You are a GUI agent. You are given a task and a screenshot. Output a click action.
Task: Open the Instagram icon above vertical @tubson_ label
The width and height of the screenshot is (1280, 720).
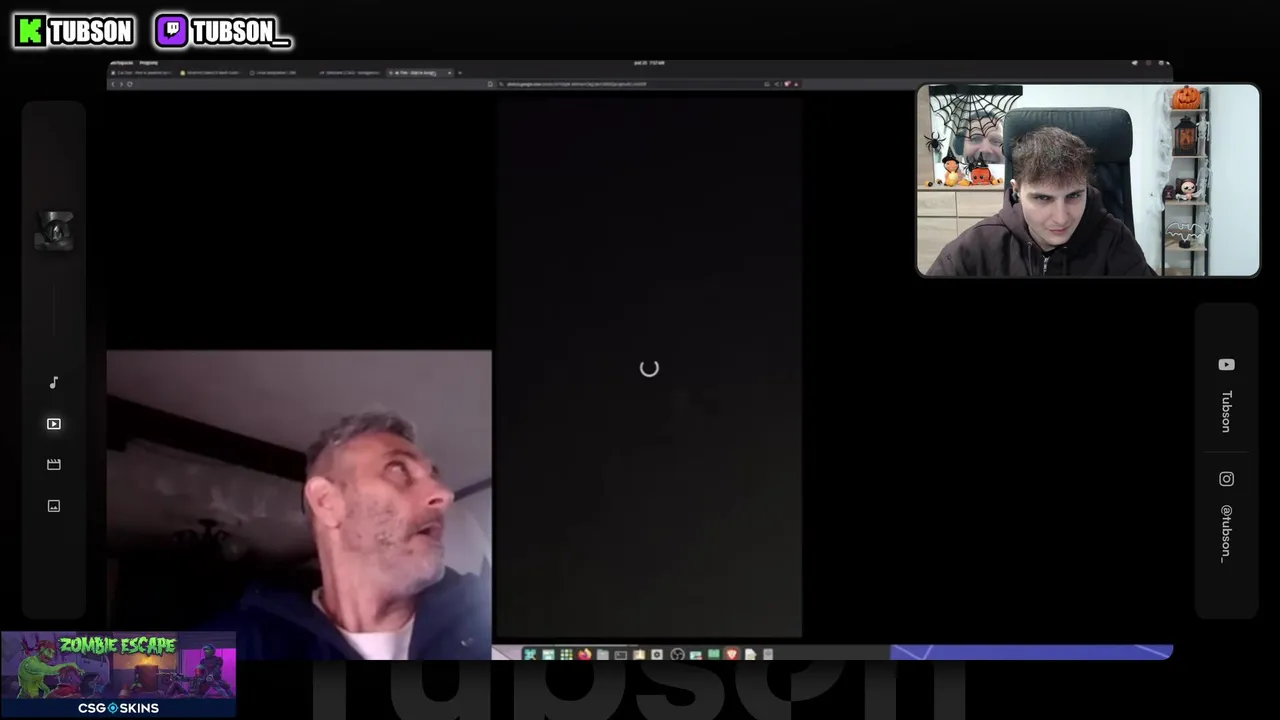1226,479
